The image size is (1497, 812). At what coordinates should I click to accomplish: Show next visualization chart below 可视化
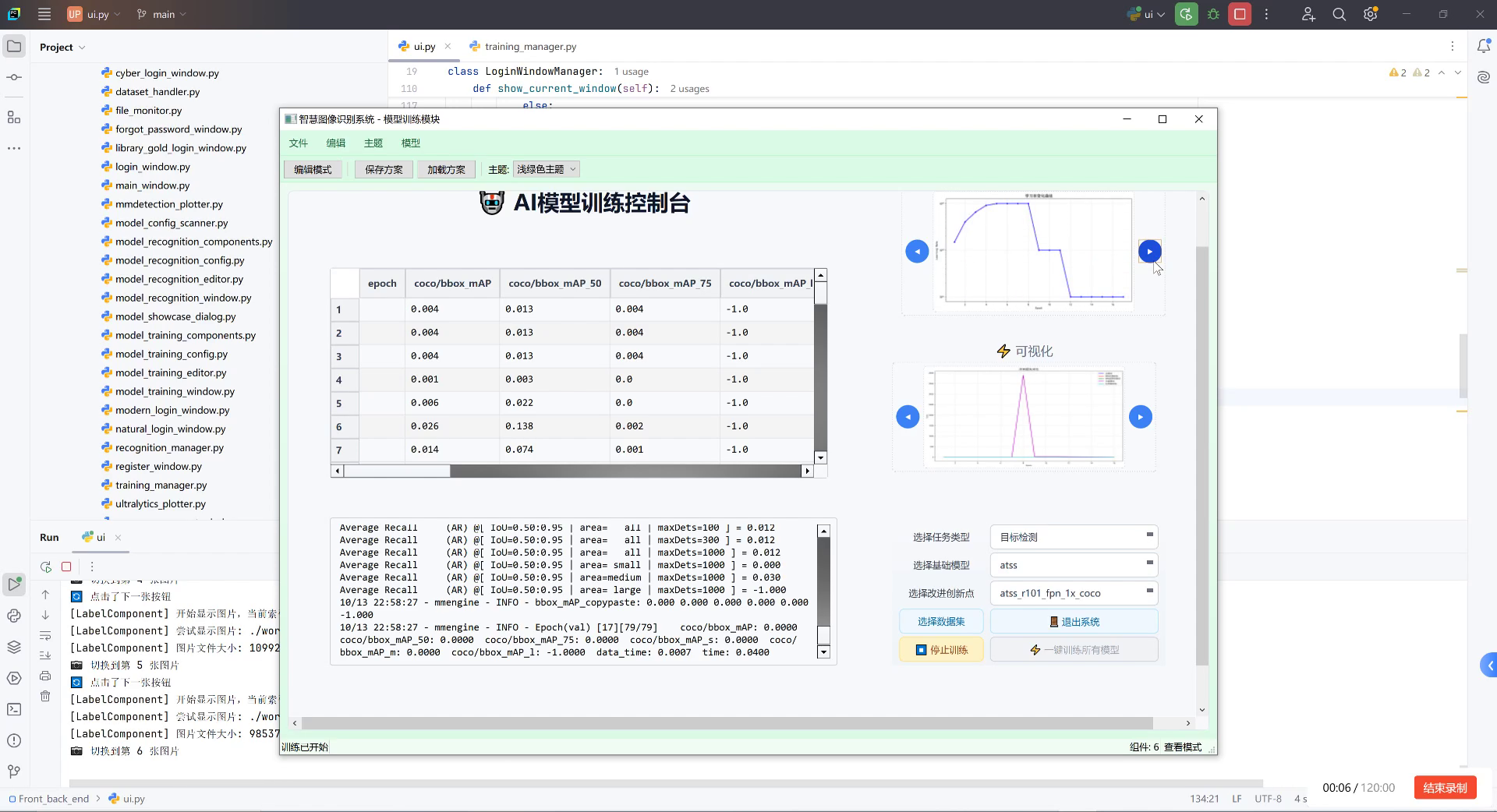click(1140, 417)
